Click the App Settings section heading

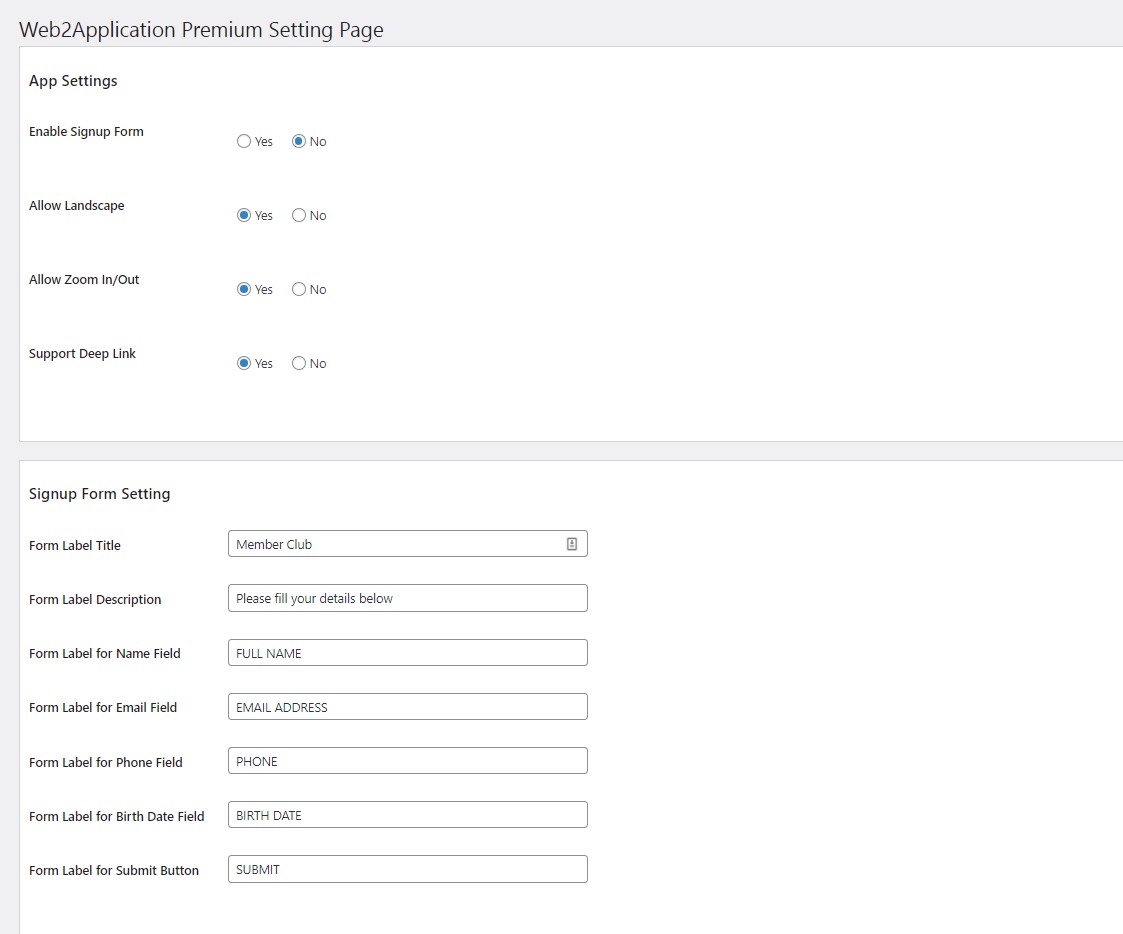tap(73, 81)
